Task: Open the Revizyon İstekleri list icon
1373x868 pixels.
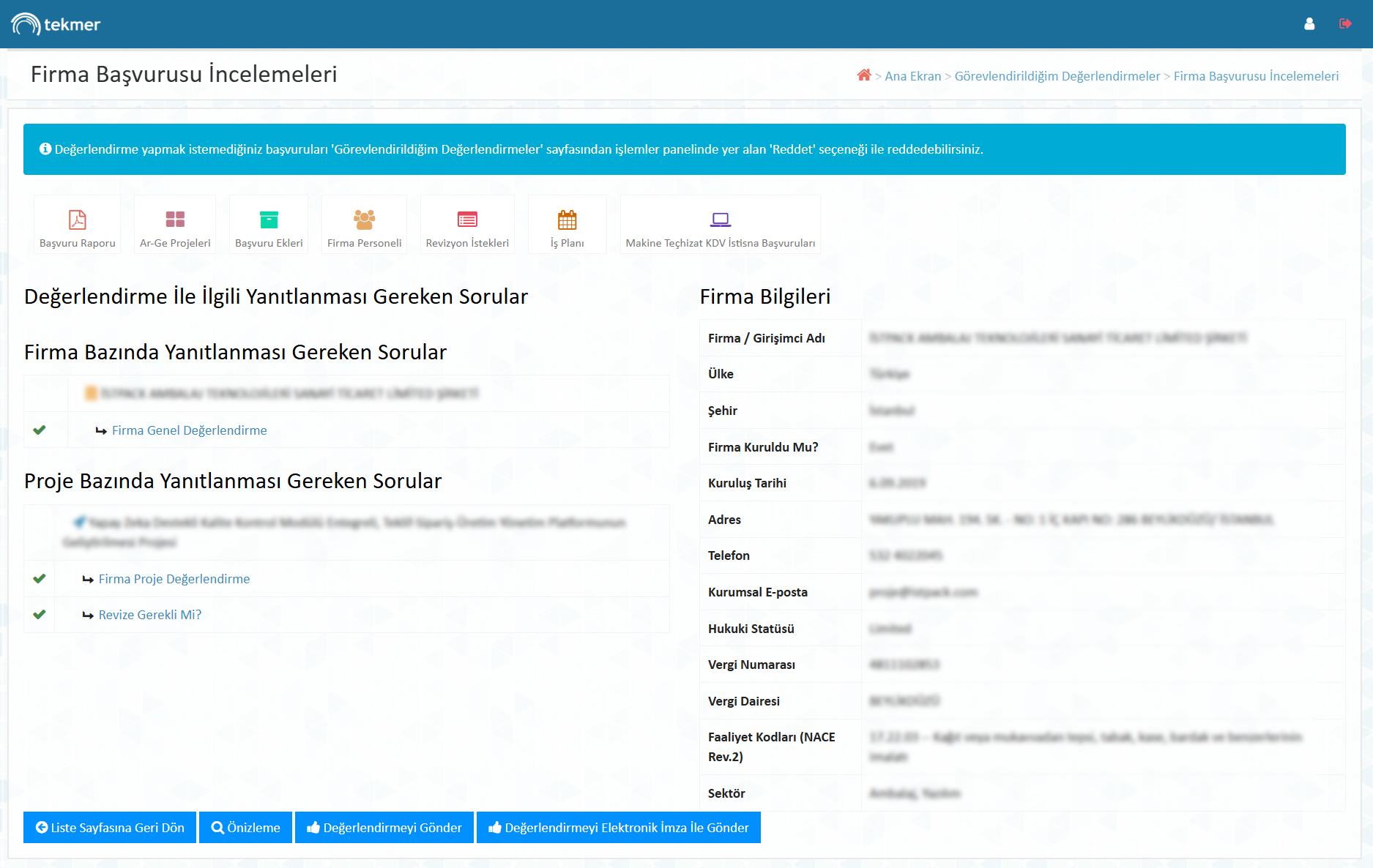Action: pyautogui.click(x=467, y=220)
